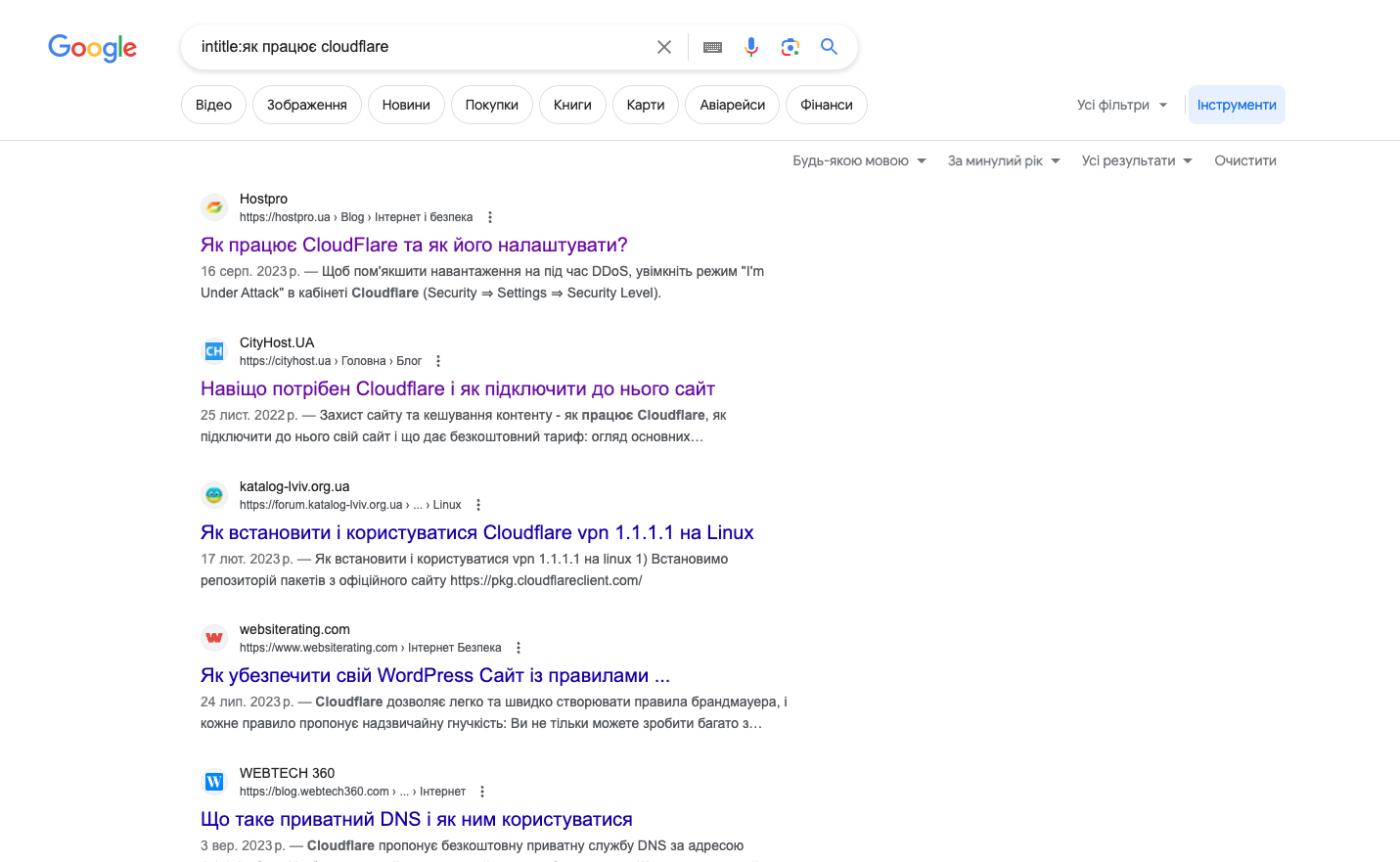Open Google Lens image search icon
This screenshot has height=862, width=1400.
point(790,47)
